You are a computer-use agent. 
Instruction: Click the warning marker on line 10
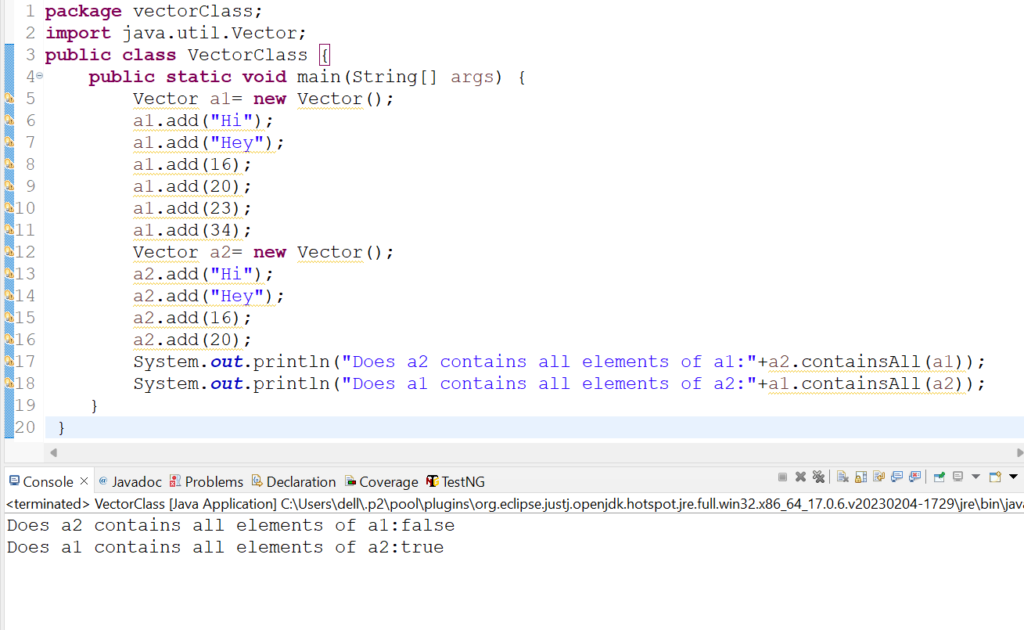[x=9, y=208]
